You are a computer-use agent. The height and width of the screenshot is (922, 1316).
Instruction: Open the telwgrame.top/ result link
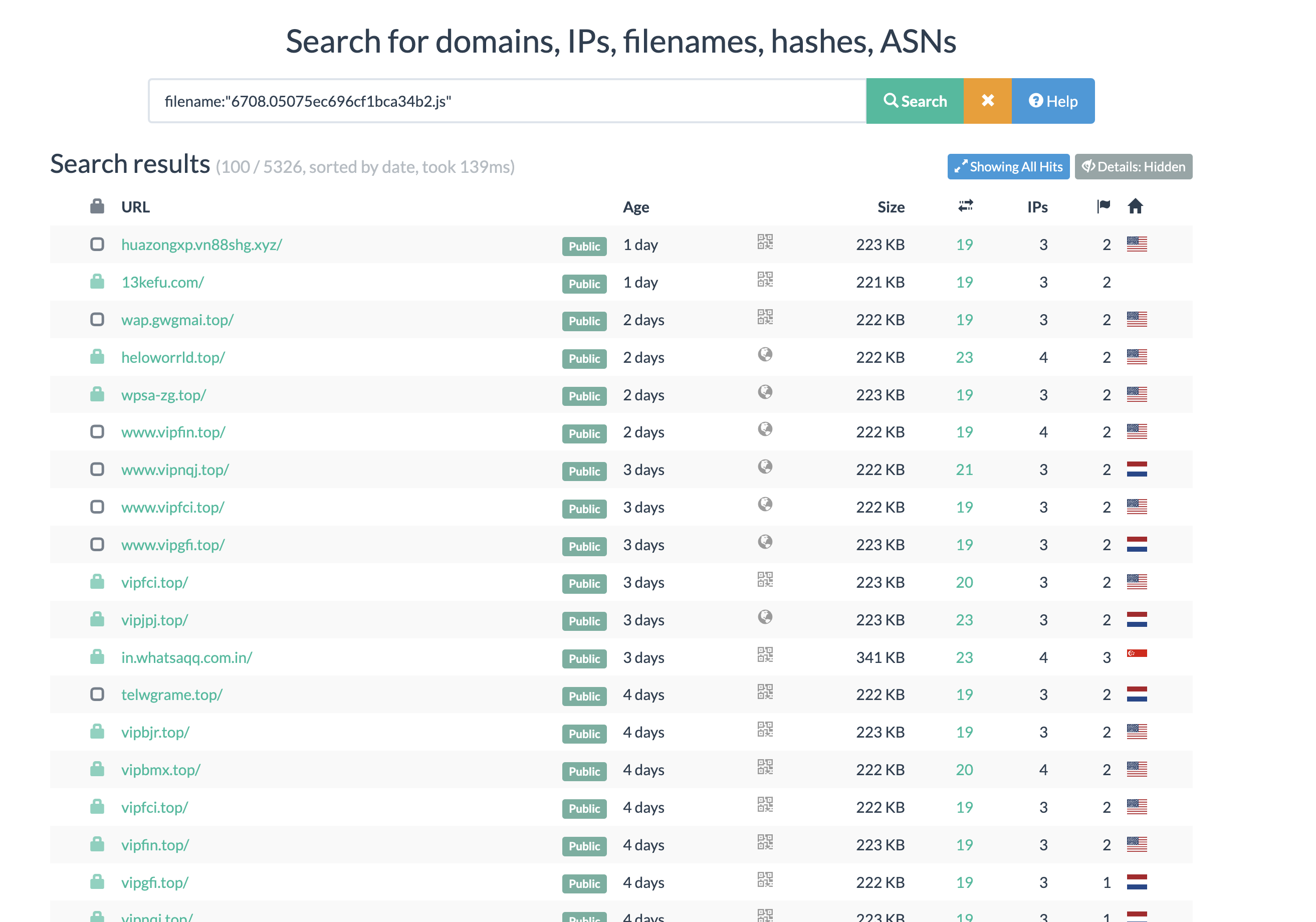[x=171, y=695]
